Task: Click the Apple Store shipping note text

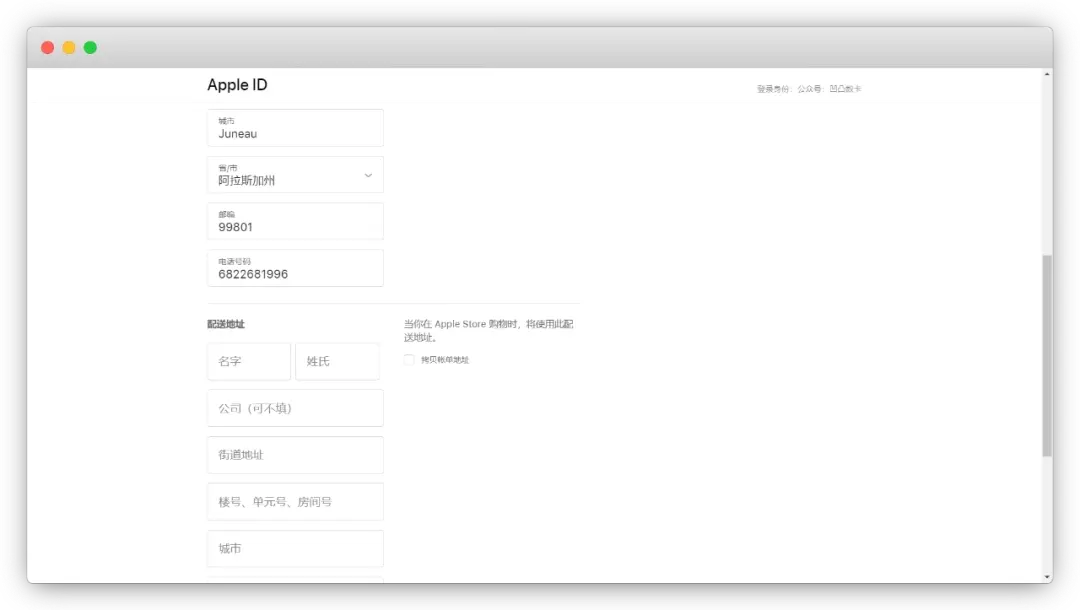Action: pos(488,330)
